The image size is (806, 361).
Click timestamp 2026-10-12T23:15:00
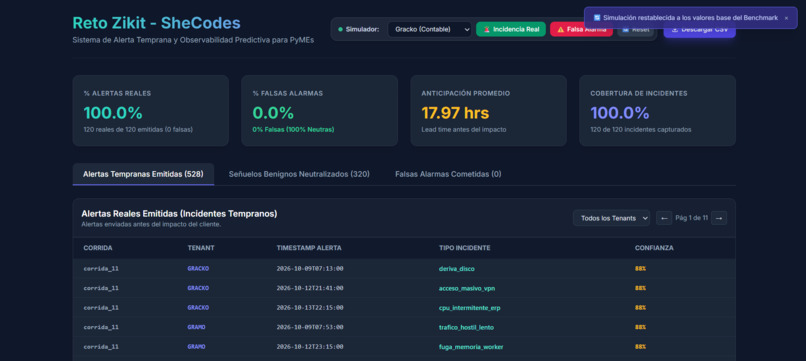pos(310,347)
